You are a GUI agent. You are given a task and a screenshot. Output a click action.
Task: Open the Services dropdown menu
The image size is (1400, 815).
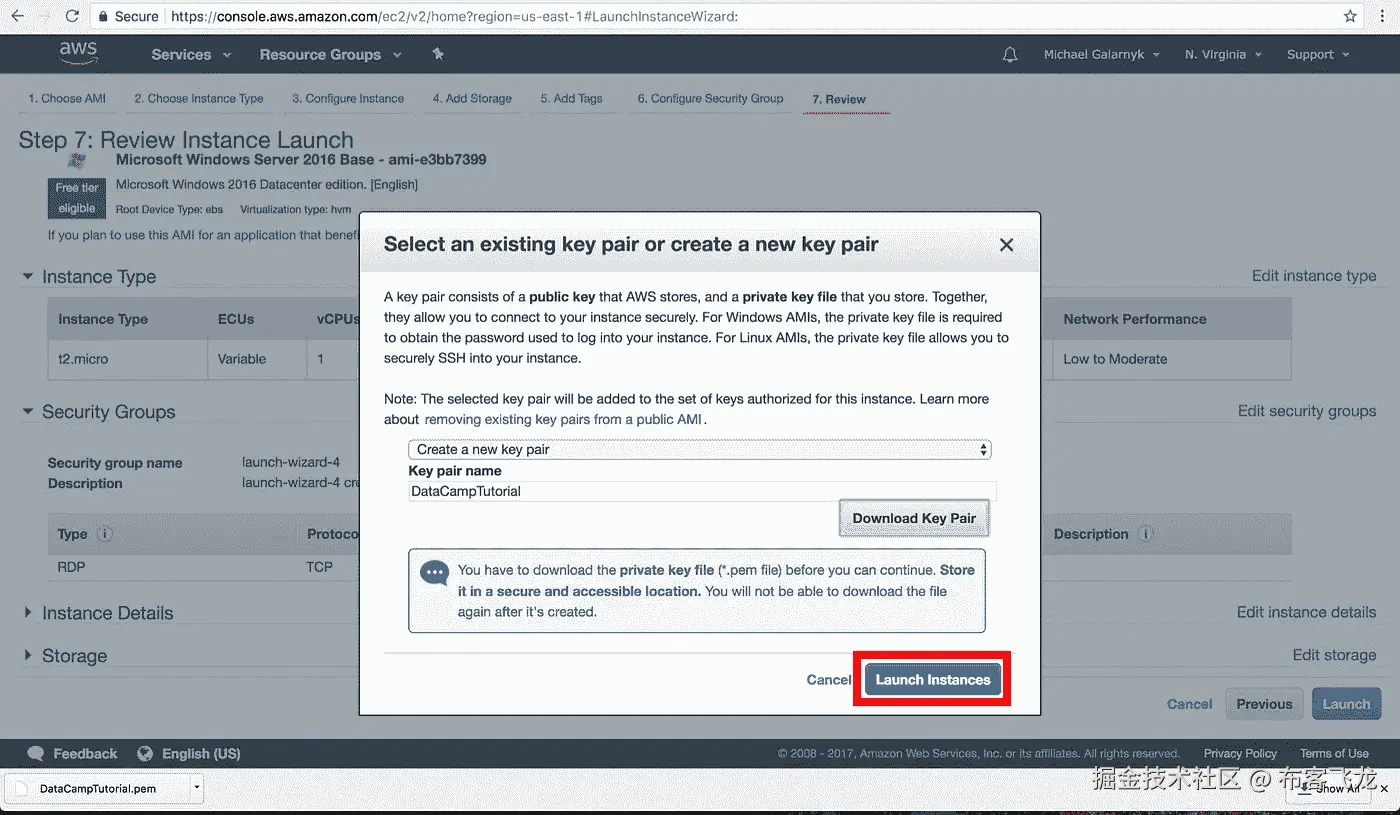coord(191,55)
